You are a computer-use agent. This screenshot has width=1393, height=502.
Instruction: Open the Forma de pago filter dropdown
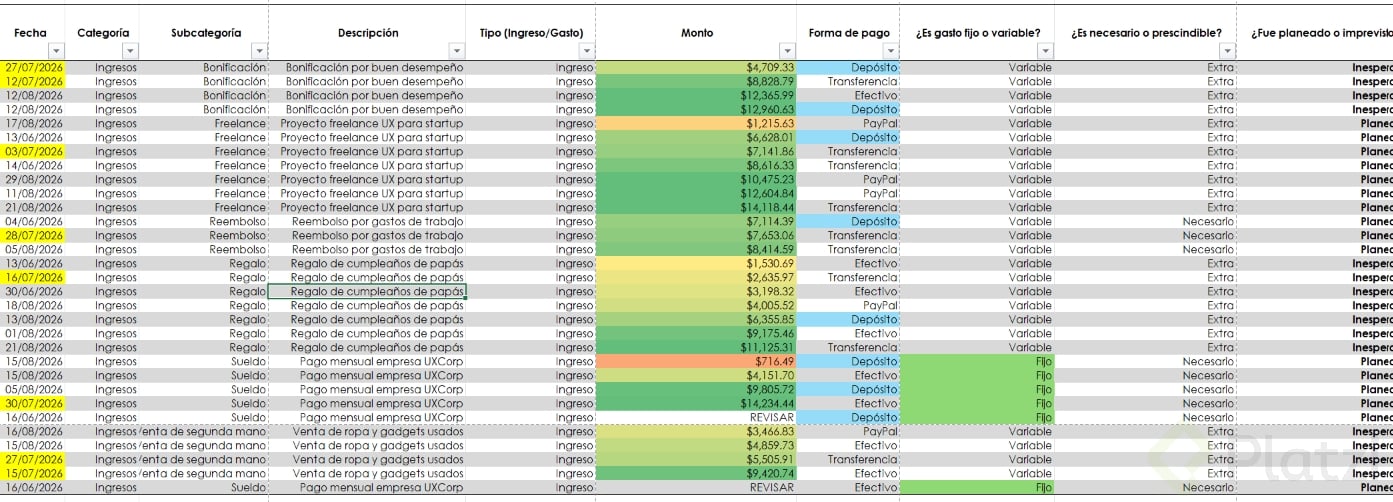(x=891, y=51)
